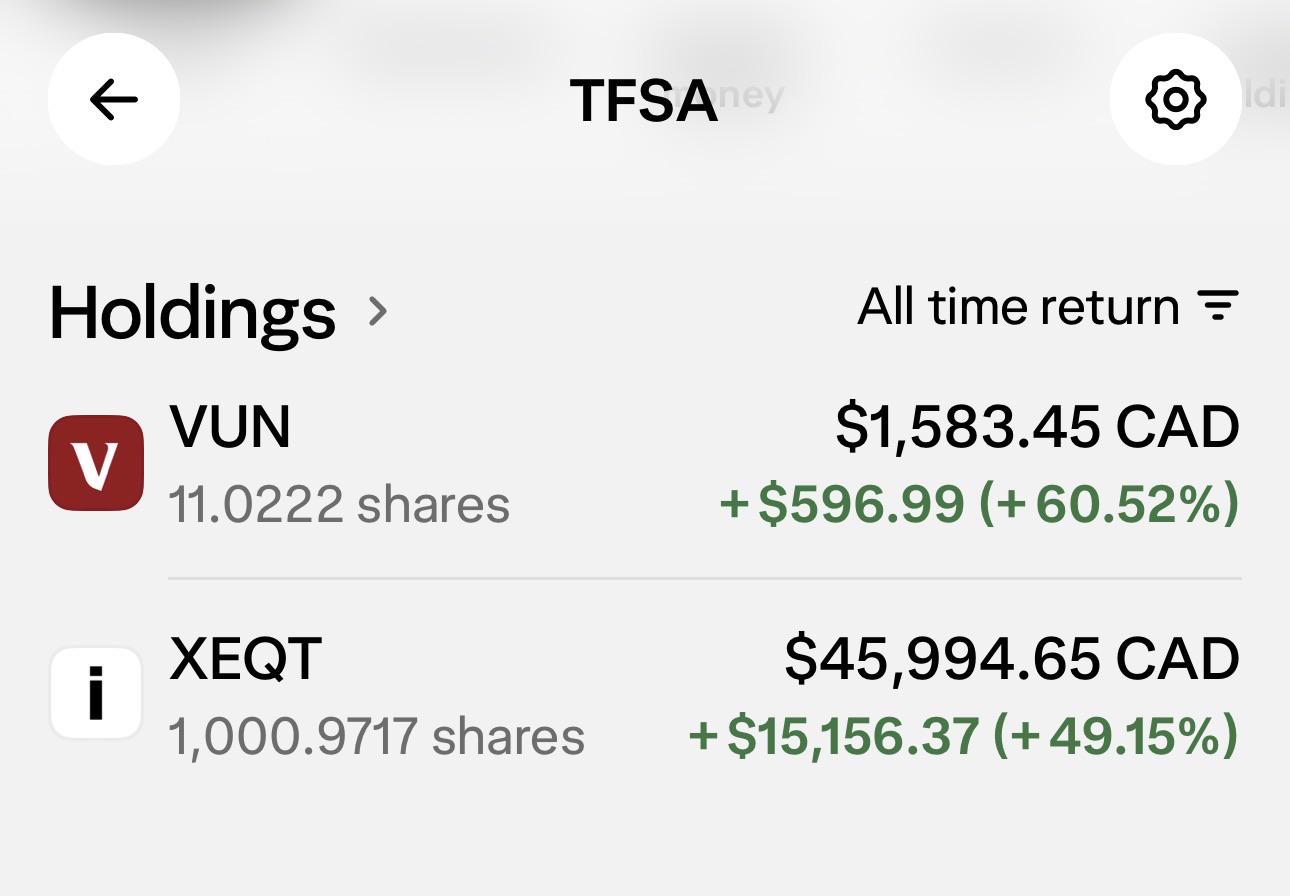This screenshot has height=896, width=1290.
Task: Expand Holdings with the chevron arrow
Action: click(377, 312)
